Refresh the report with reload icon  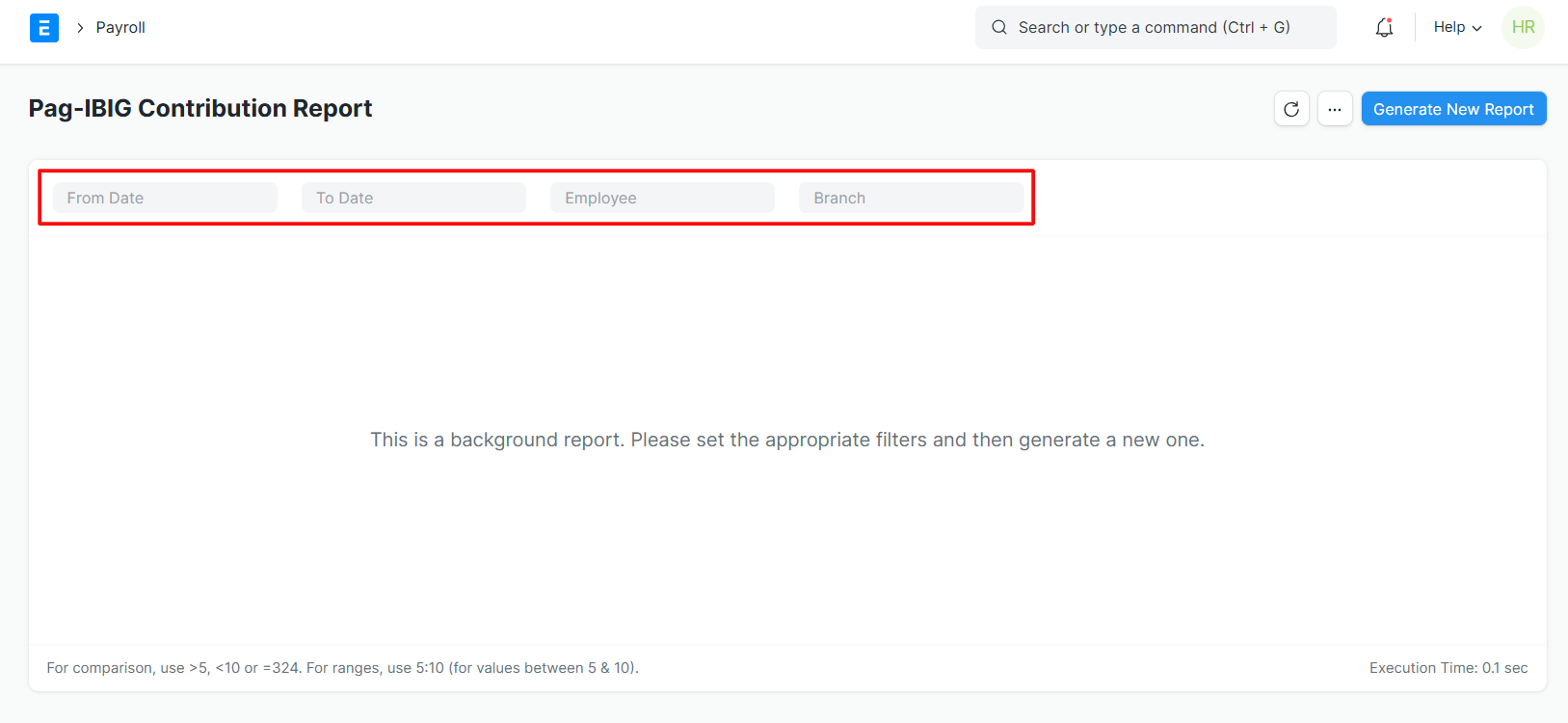pyautogui.click(x=1291, y=109)
